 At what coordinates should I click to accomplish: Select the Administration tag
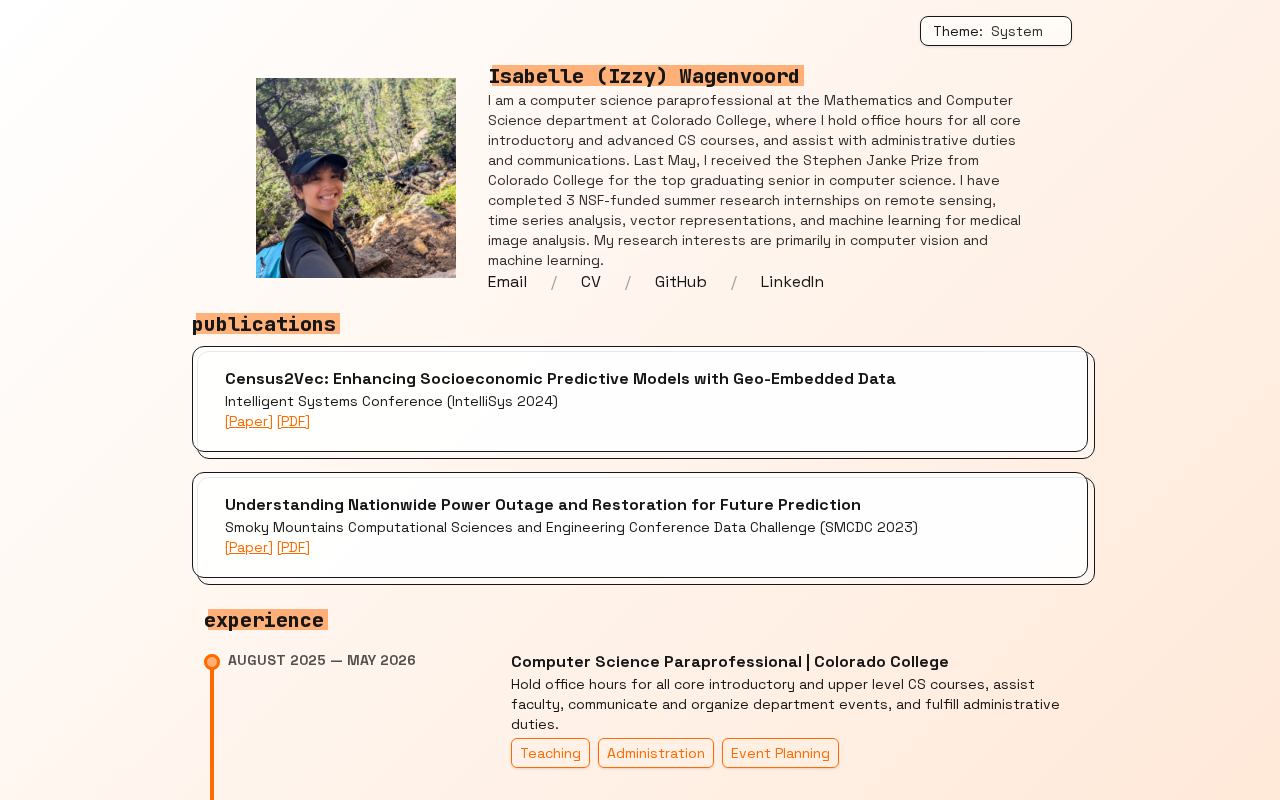pyautogui.click(x=656, y=753)
